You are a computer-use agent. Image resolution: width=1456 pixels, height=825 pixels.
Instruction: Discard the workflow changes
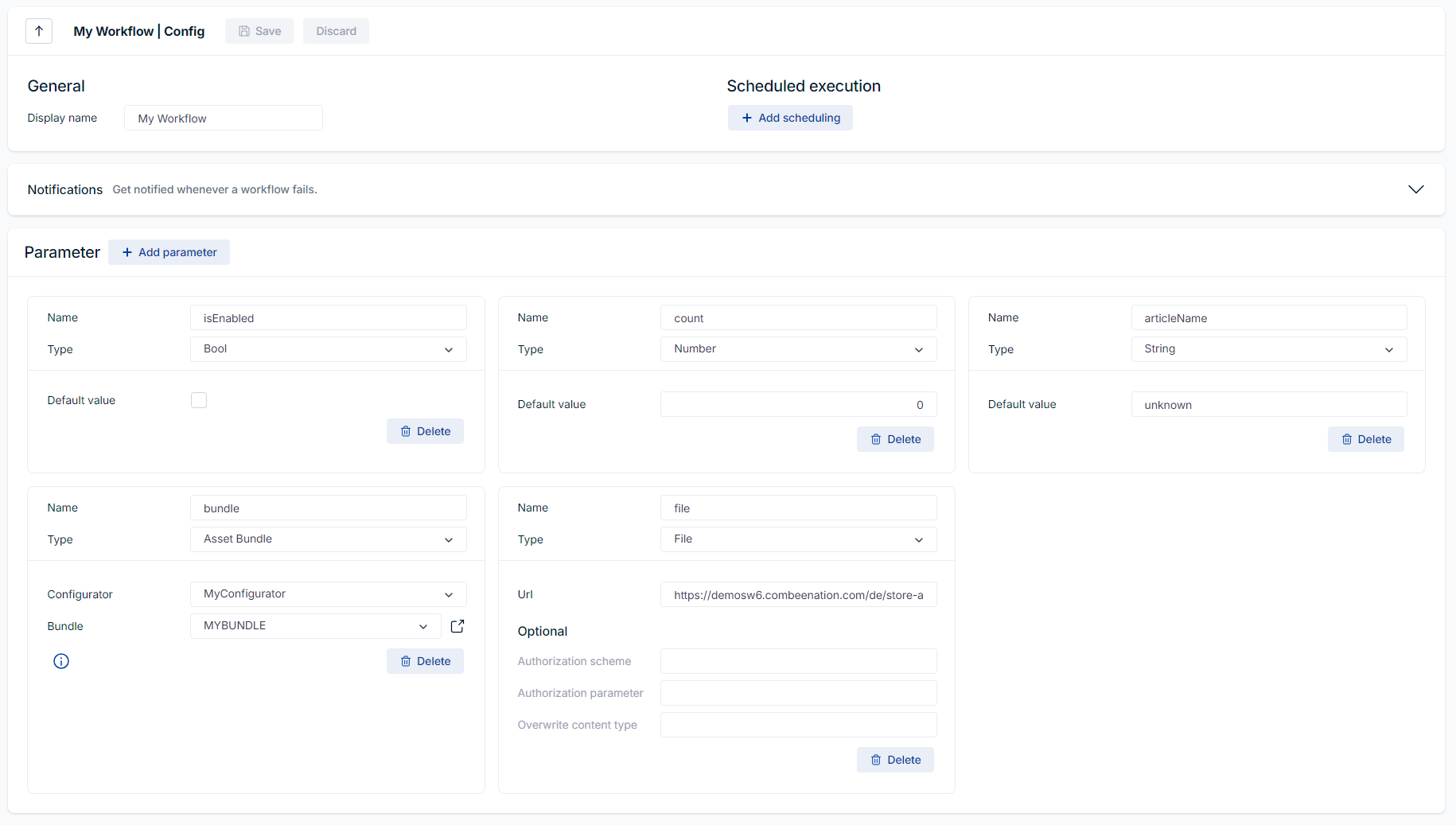click(336, 31)
